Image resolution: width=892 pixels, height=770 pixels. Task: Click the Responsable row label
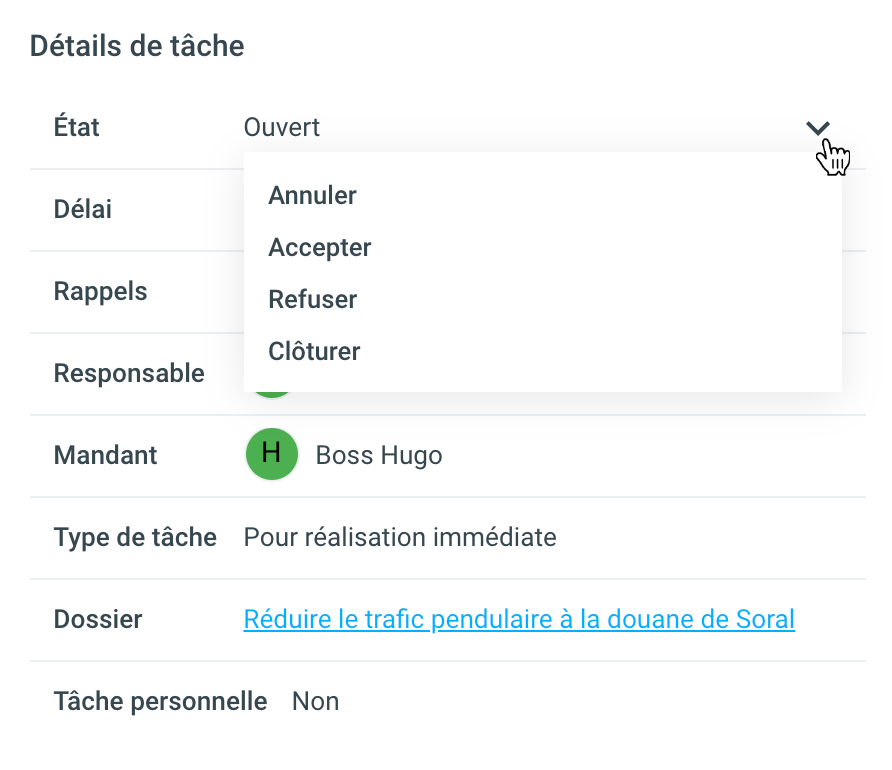[129, 374]
